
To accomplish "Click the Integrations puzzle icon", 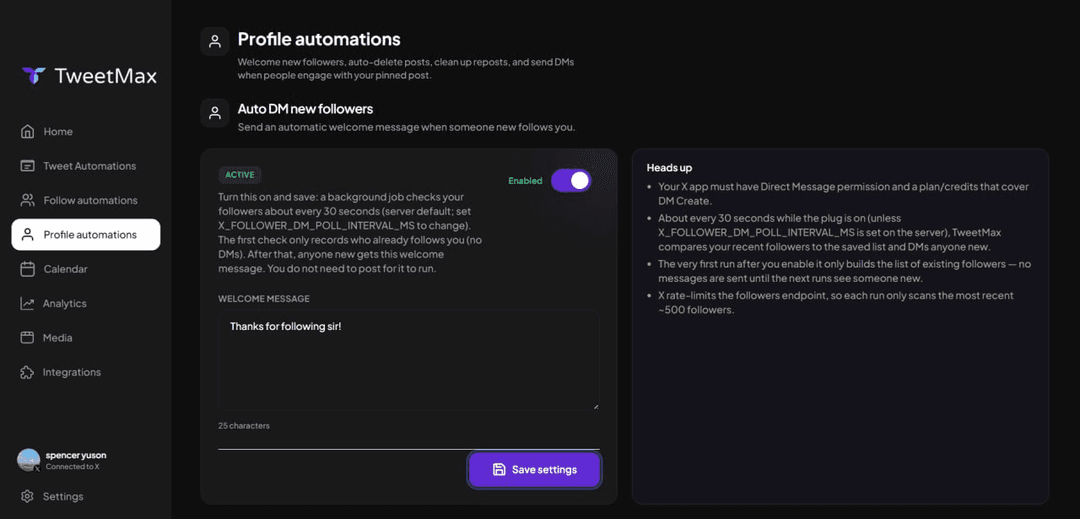I will point(28,372).
